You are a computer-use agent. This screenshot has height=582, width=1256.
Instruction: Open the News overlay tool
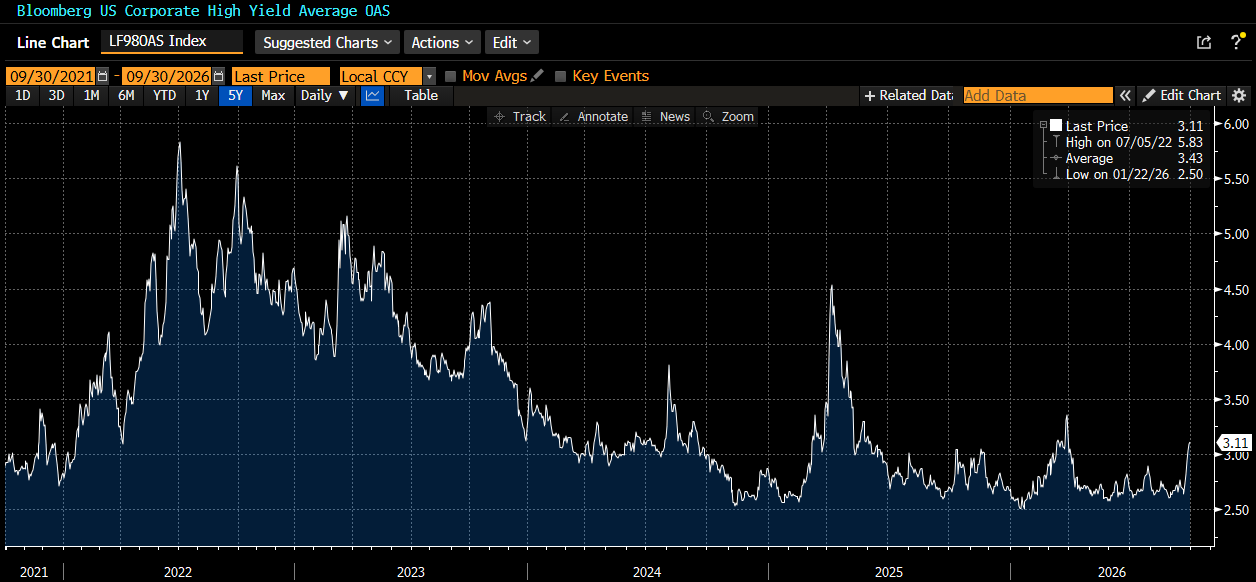(666, 116)
